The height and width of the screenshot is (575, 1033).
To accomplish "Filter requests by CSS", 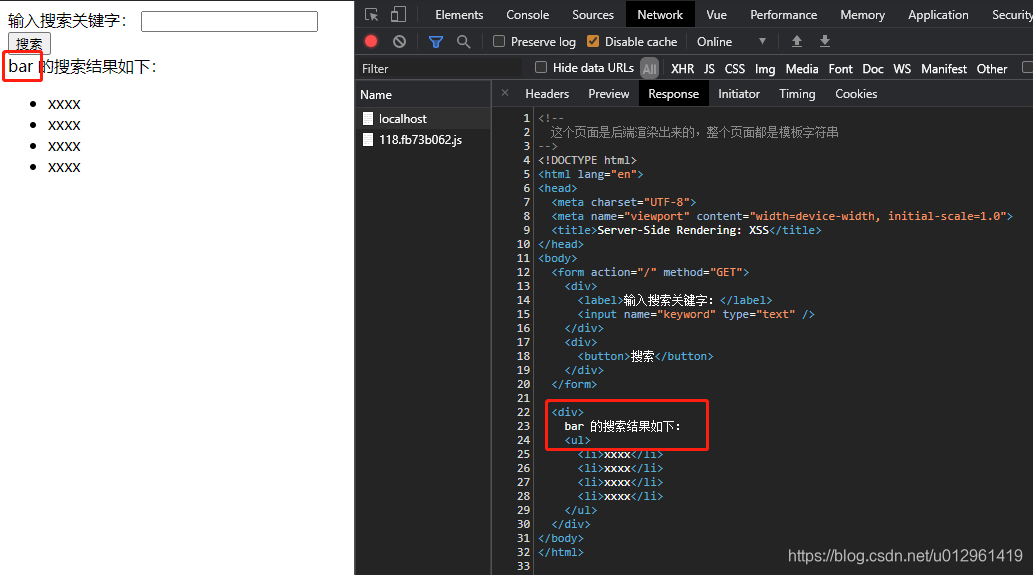I will pos(735,68).
